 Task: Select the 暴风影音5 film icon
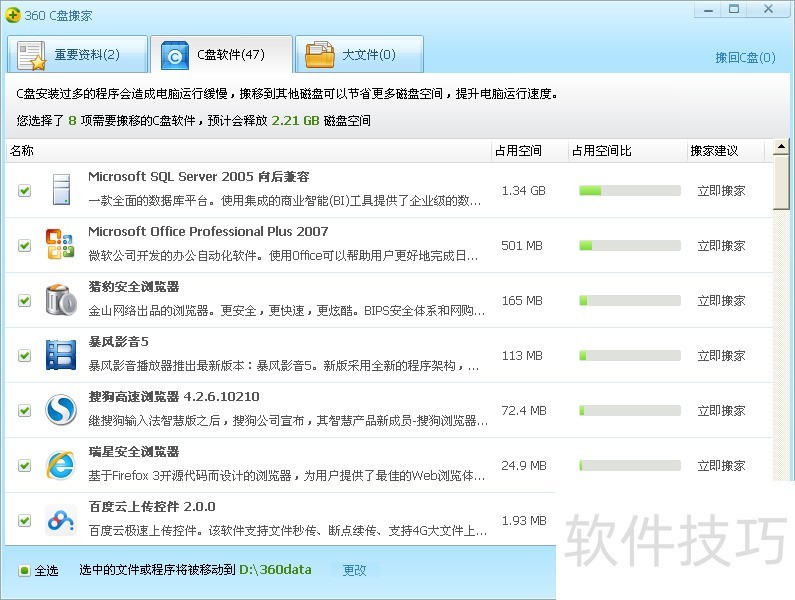[x=60, y=355]
